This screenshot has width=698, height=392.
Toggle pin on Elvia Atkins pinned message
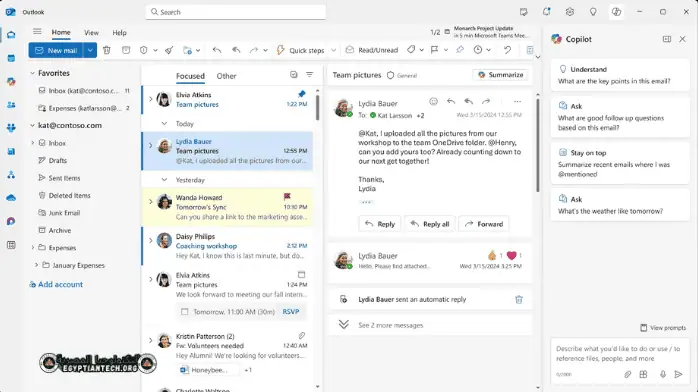click(x=302, y=94)
